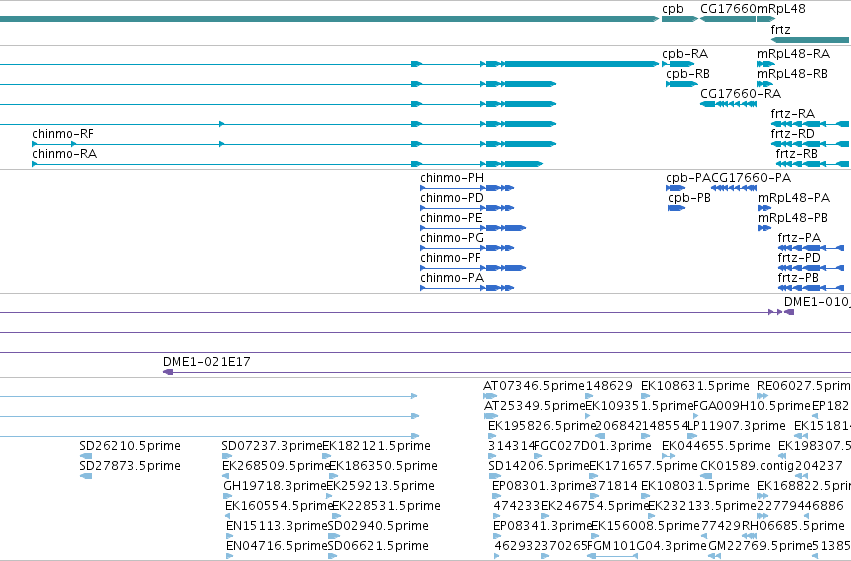Click the chinmo-PG protein label
Screen dimensions: 851x561
tap(452, 238)
